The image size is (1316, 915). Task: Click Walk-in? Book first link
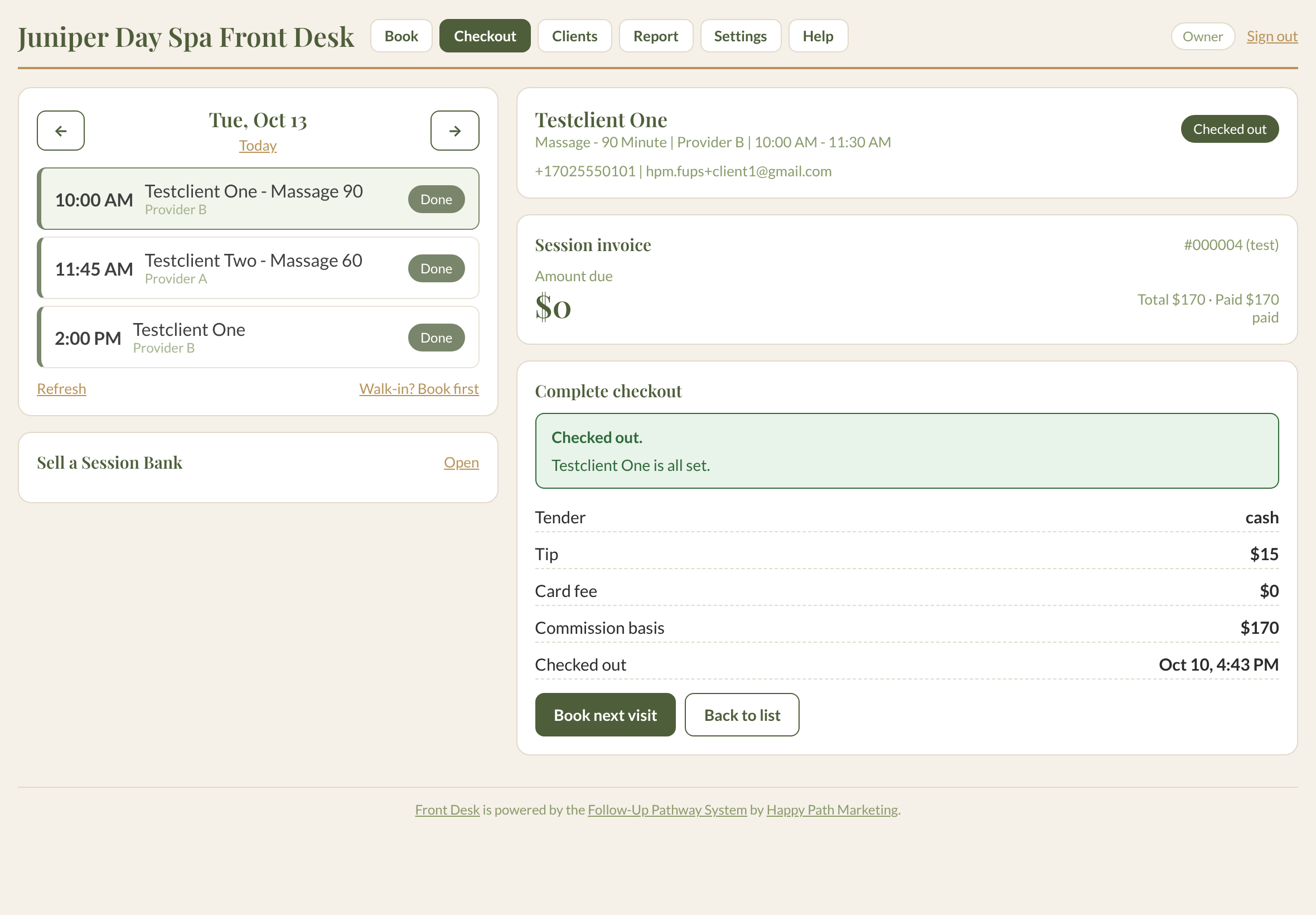coord(419,389)
